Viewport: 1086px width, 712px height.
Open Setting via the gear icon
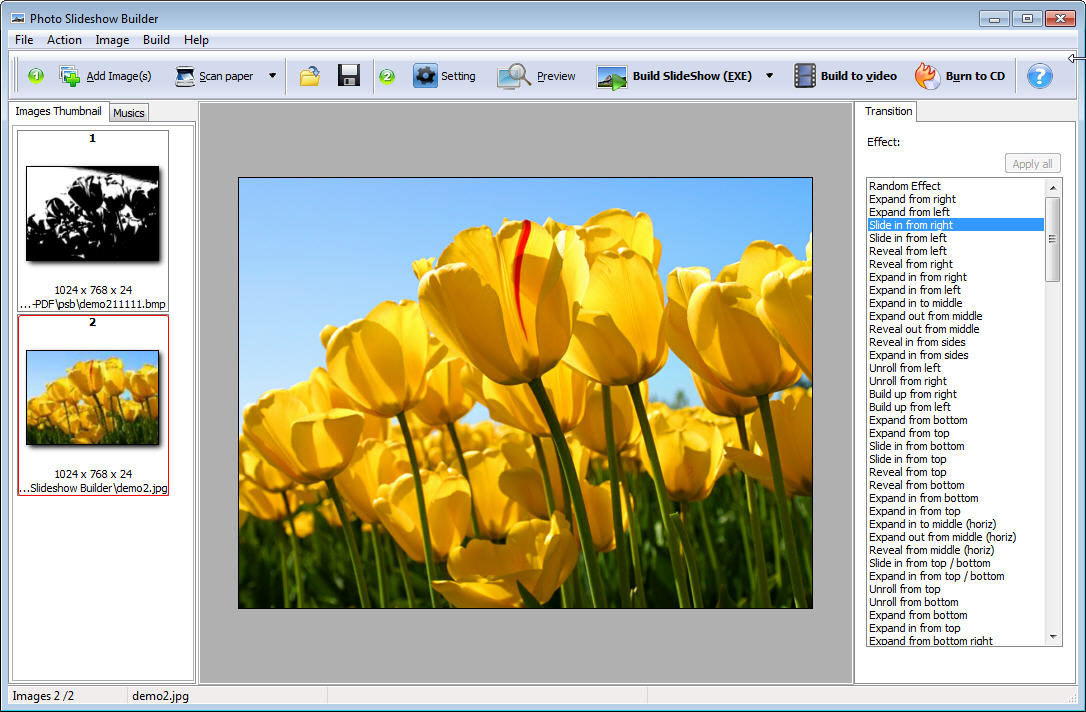(x=426, y=76)
